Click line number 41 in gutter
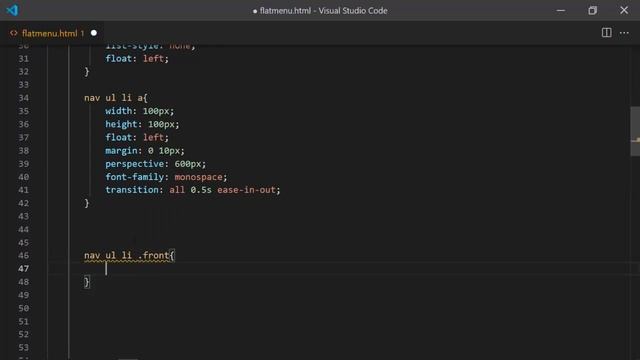Viewport: 640px width, 360px height. [24, 190]
